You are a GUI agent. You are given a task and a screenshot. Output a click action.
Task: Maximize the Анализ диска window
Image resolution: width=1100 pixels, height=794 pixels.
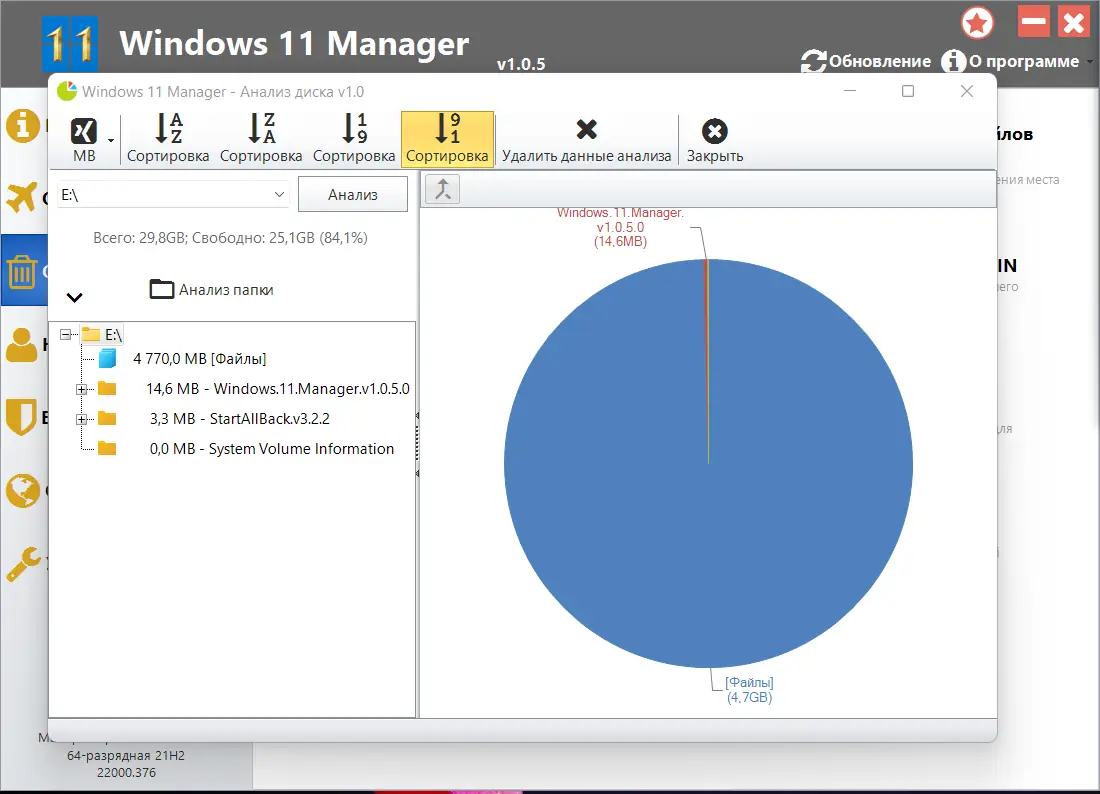point(908,91)
